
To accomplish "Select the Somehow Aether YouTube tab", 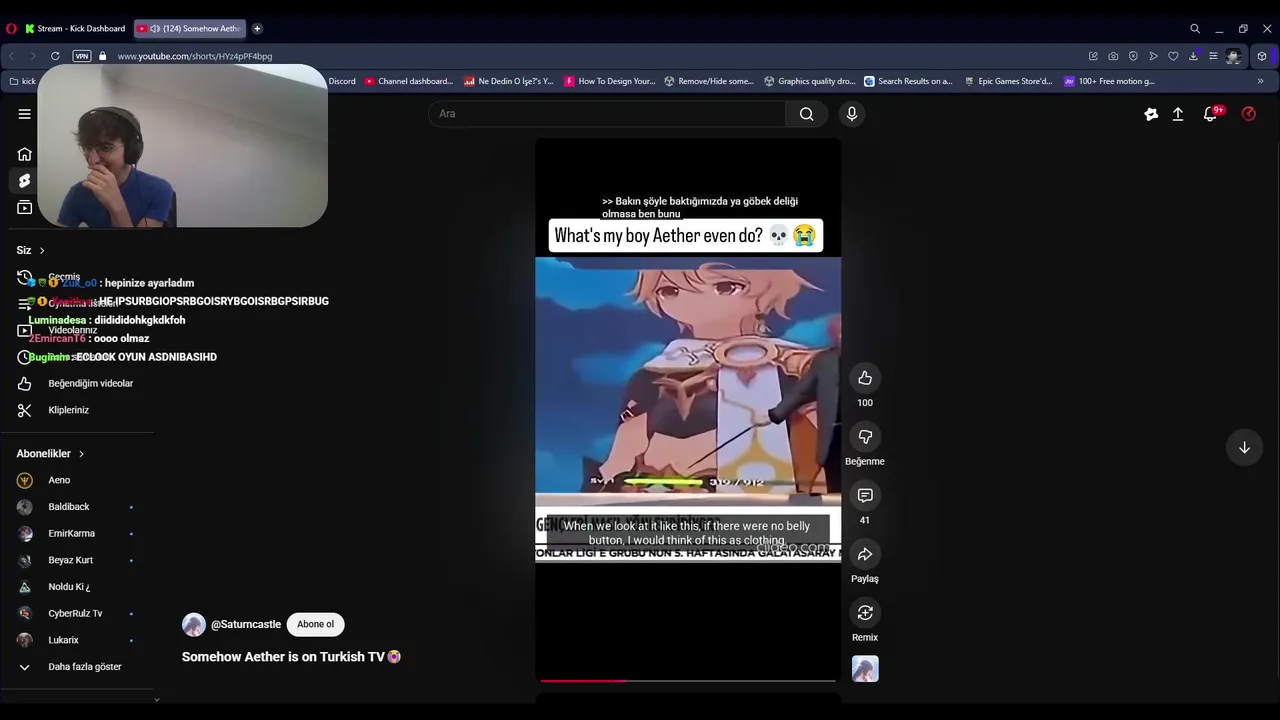I will (x=190, y=28).
